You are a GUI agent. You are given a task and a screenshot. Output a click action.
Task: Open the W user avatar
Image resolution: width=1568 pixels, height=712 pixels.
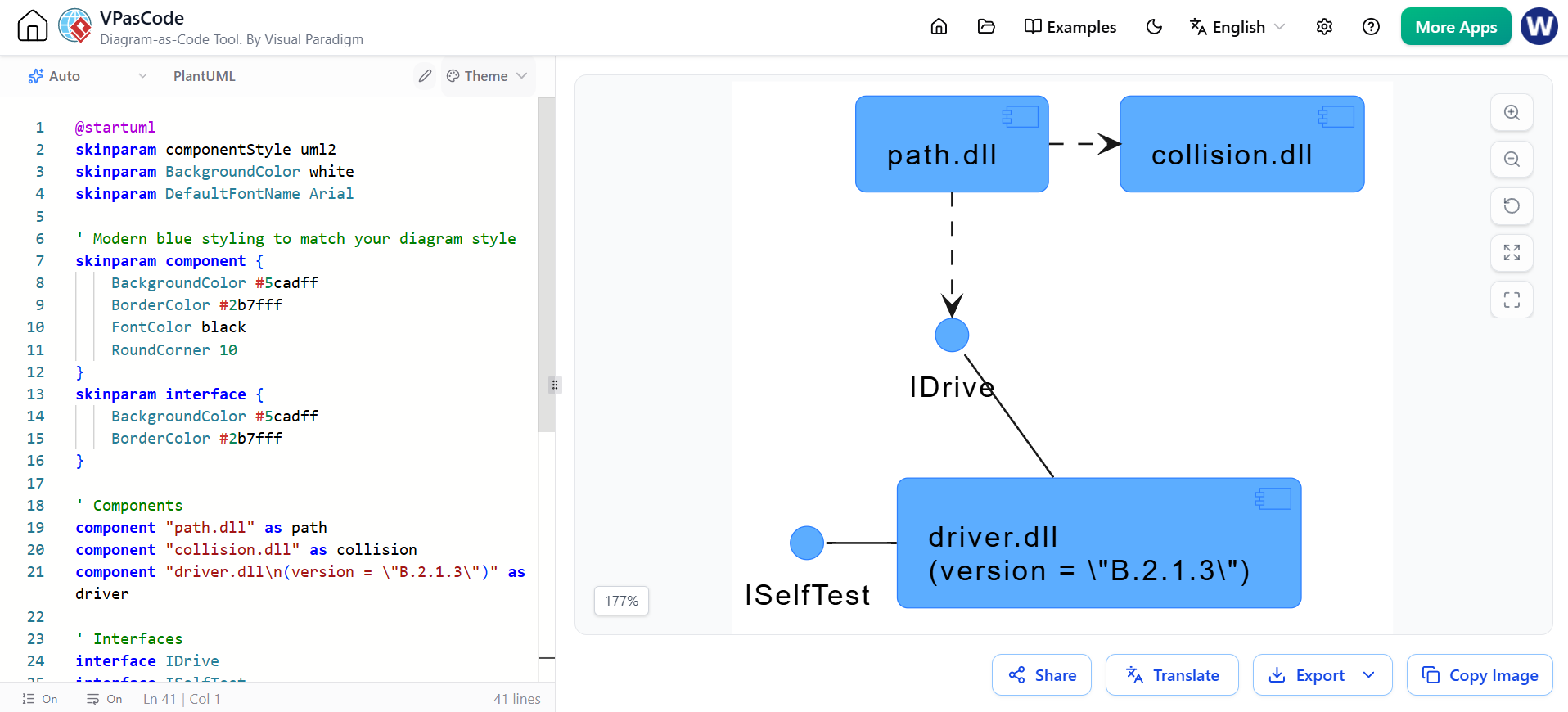[1539, 27]
